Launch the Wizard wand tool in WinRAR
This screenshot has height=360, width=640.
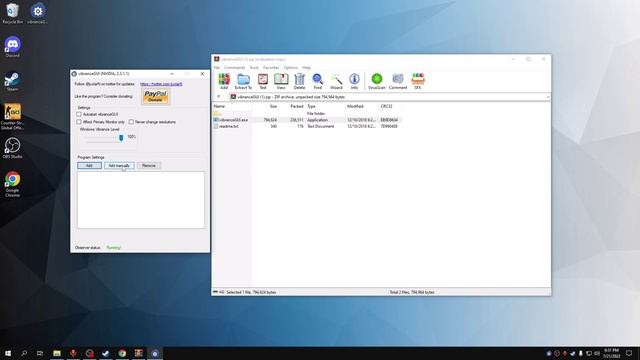point(336,81)
